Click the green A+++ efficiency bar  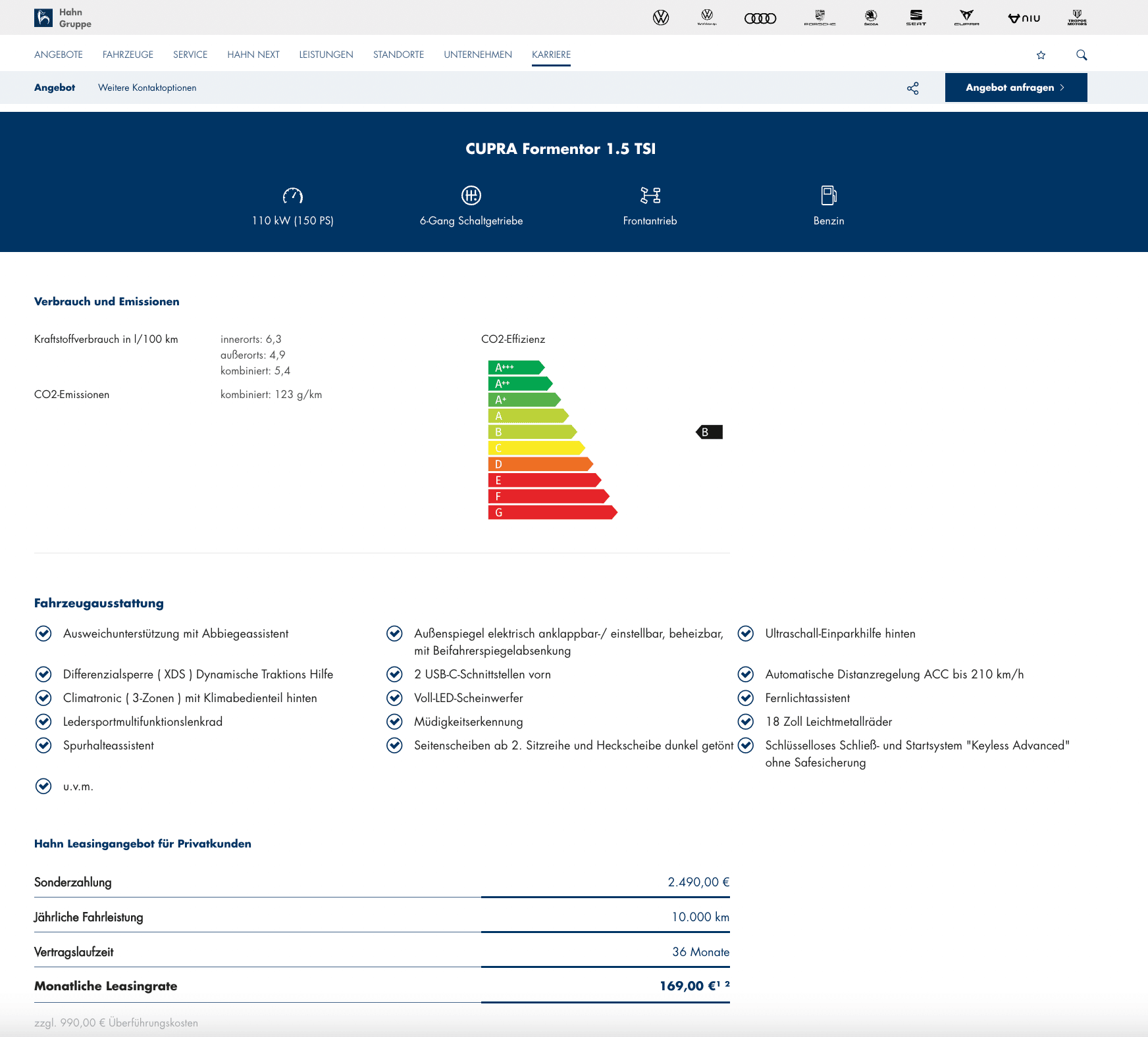(516, 367)
